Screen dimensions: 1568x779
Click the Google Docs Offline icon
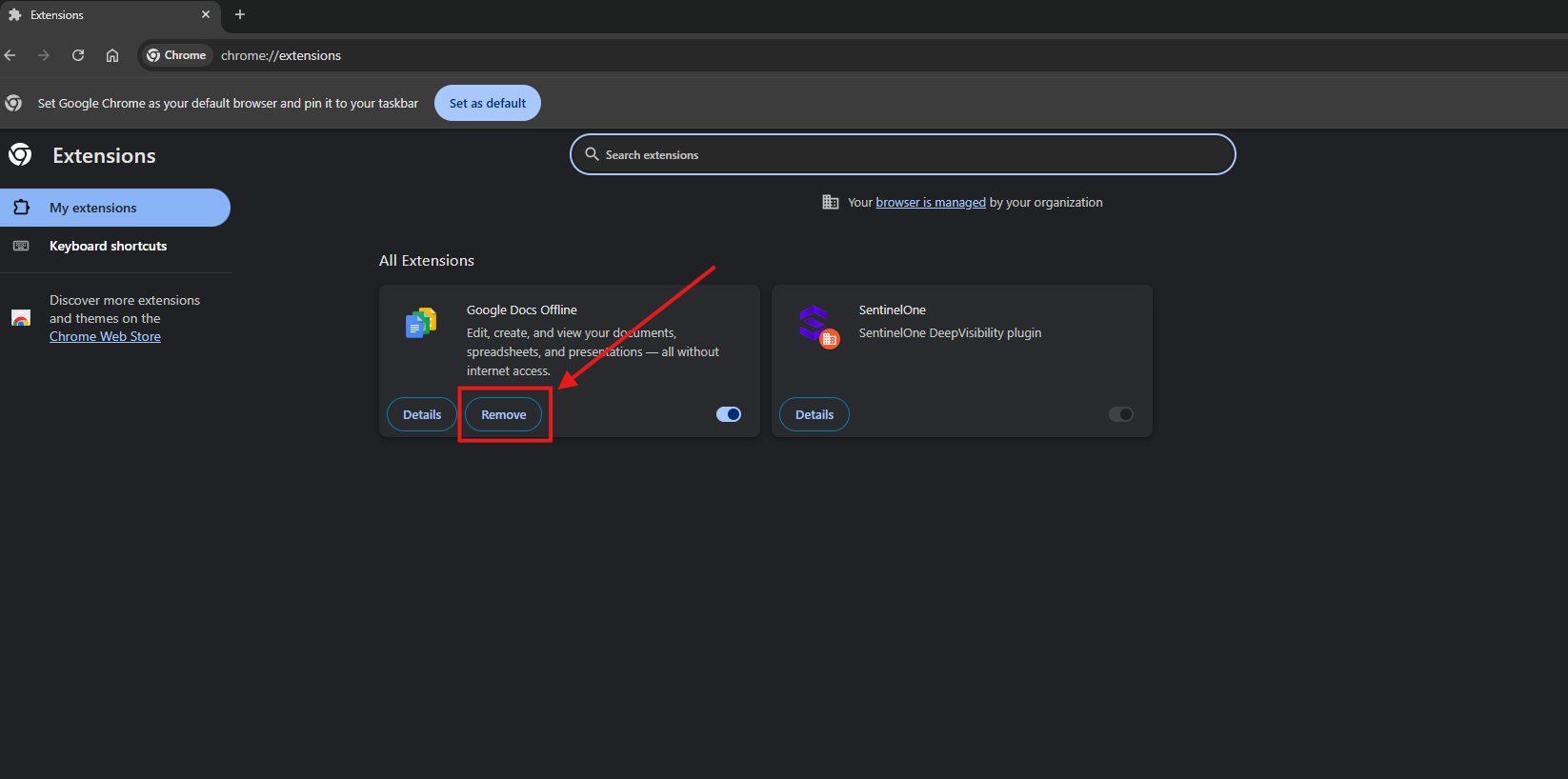click(421, 323)
